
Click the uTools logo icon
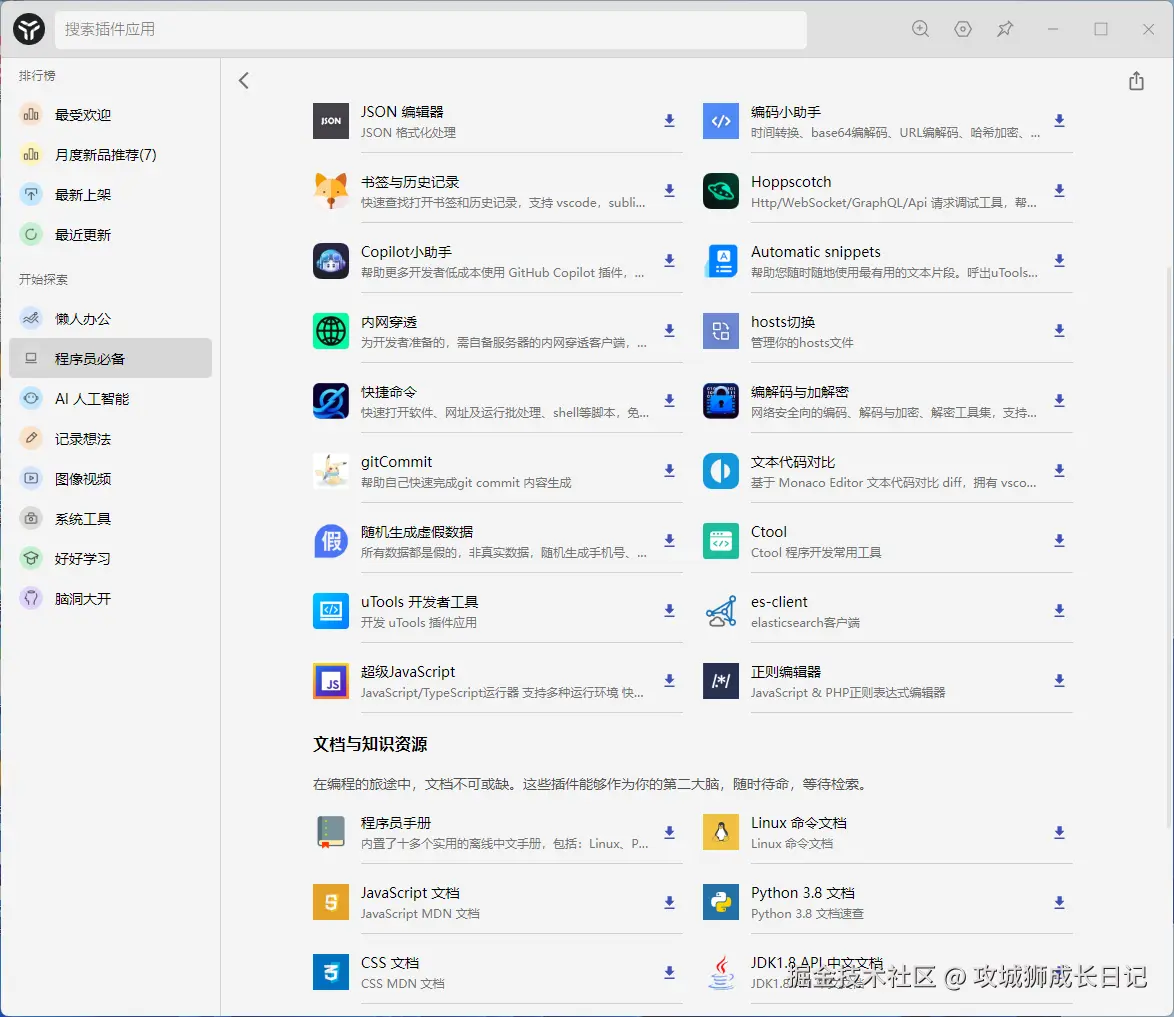click(29, 29)
